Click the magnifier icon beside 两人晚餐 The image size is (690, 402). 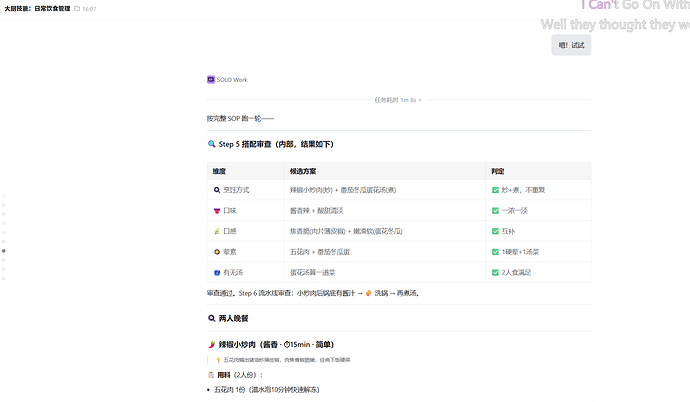point(211,318)
